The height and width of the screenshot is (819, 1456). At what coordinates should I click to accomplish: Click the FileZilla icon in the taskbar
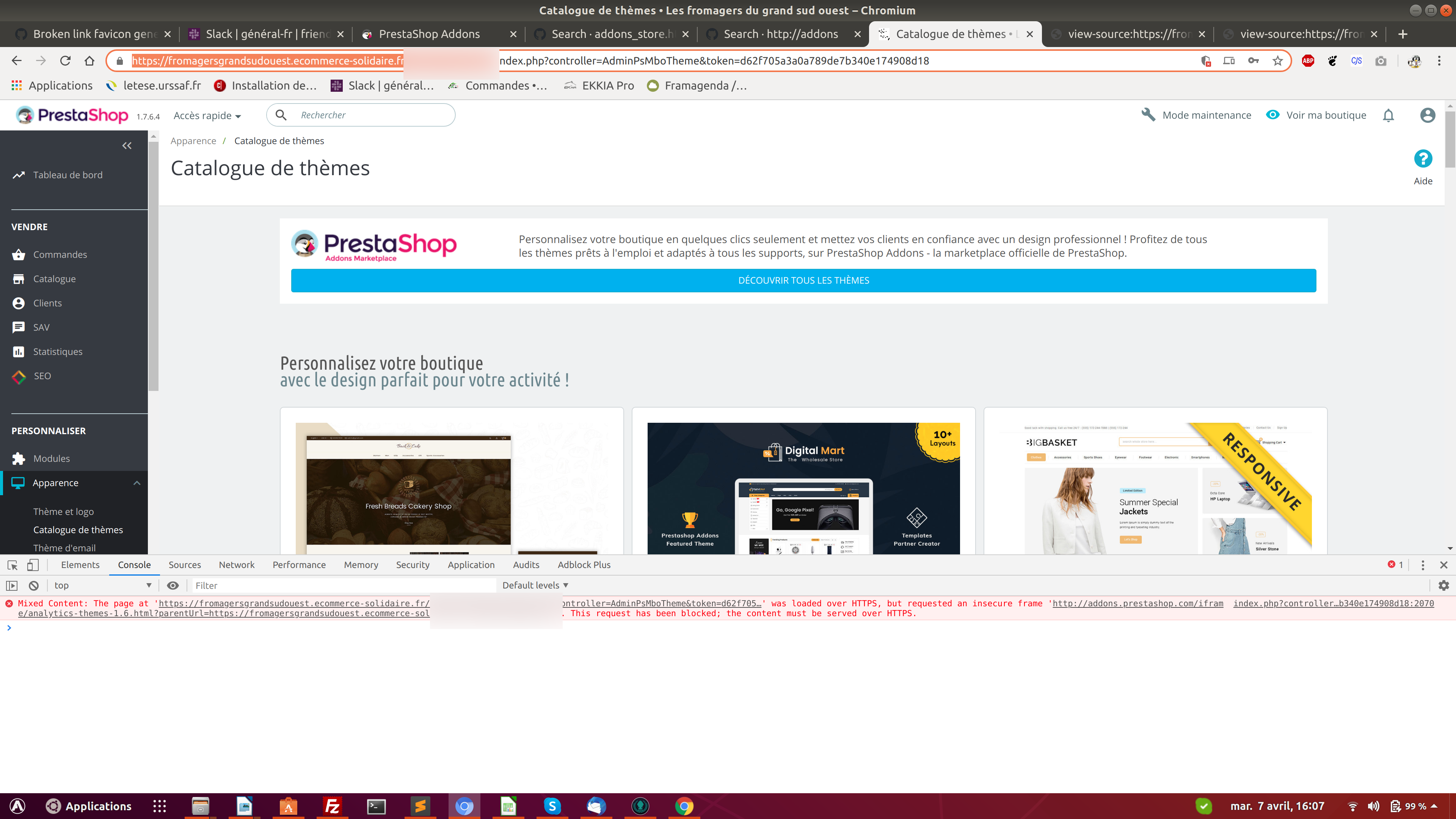(332, 806)
